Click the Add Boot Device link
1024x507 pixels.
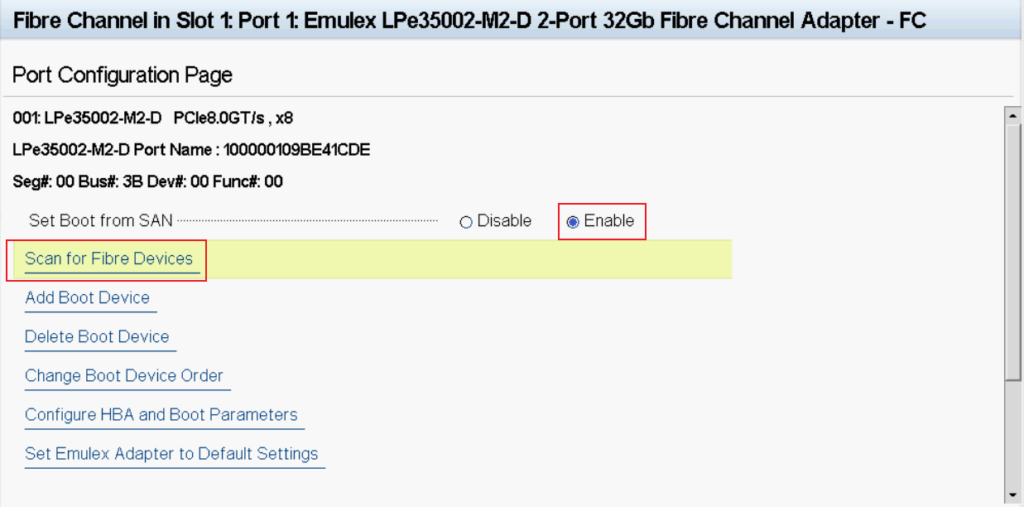(87, 298)
